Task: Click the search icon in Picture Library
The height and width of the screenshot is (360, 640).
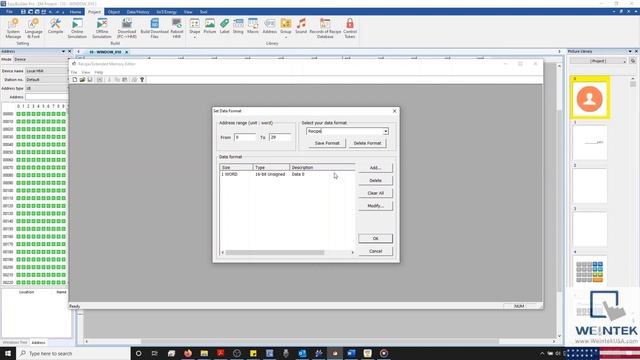Action: click(633, 61)
